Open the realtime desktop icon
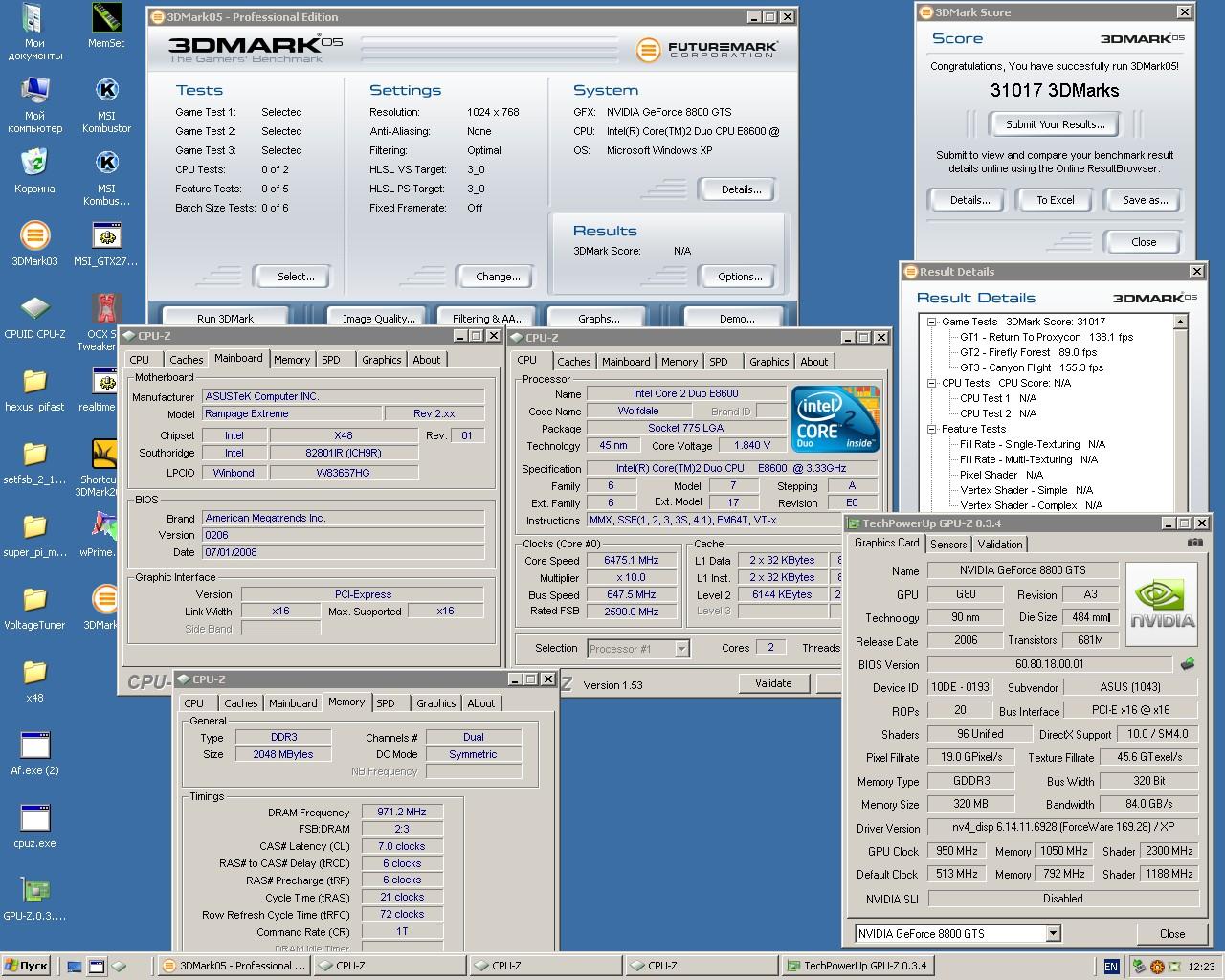The height and width of the screenshot is (980, 1225). click(x=103, y=390)
